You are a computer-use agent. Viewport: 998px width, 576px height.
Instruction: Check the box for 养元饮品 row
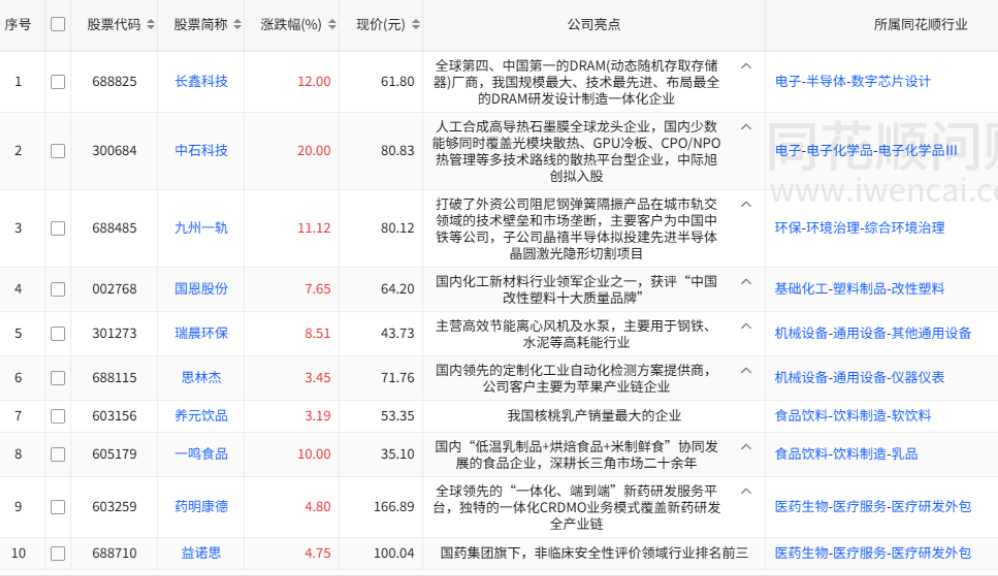(x=58, y=416)
